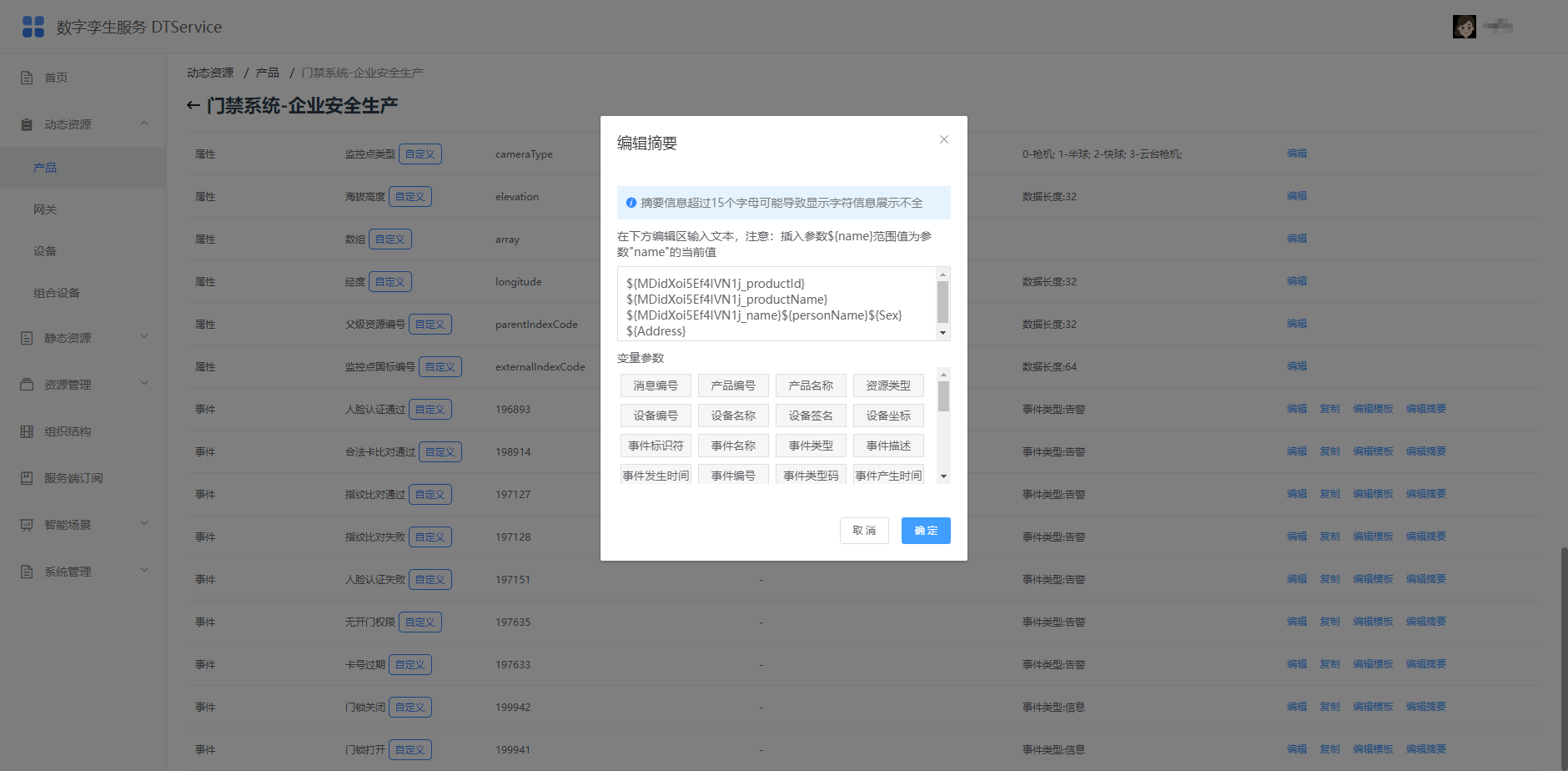Expand the 资源管理 menu chevron
This screenshot has height=771, width=1568.
click(144, 384)
